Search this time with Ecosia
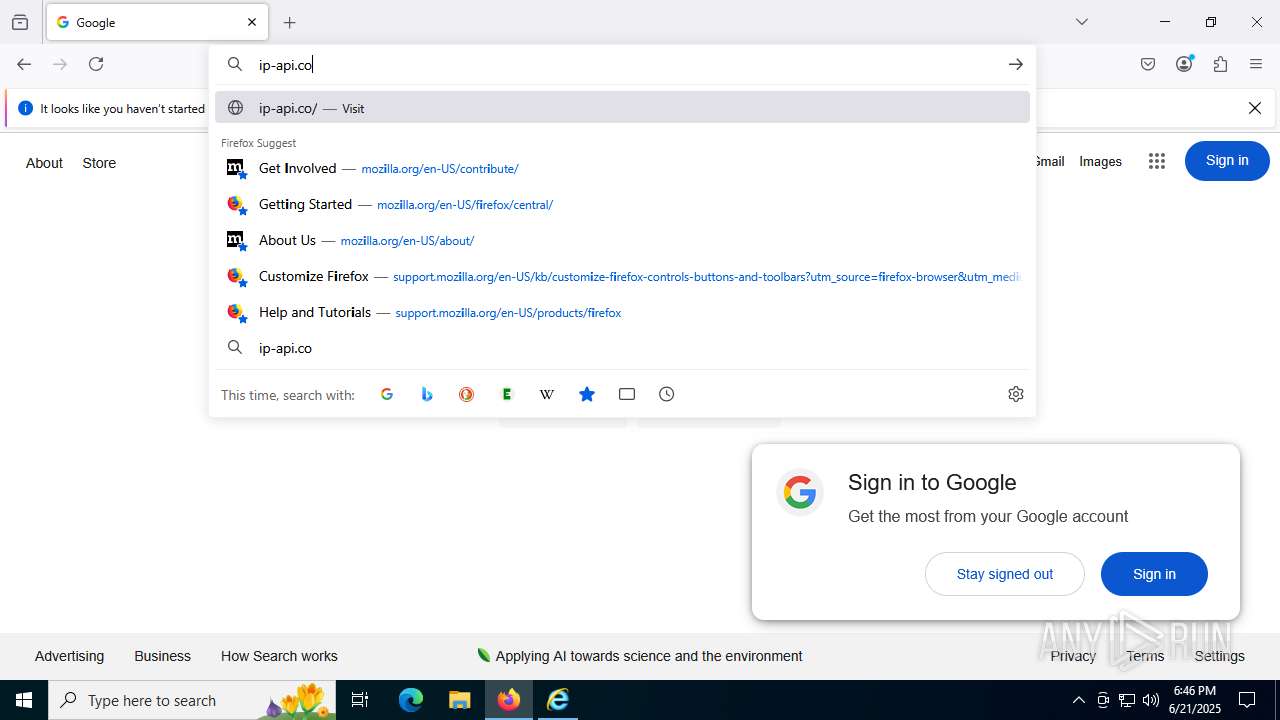 [x=507, y=394]
